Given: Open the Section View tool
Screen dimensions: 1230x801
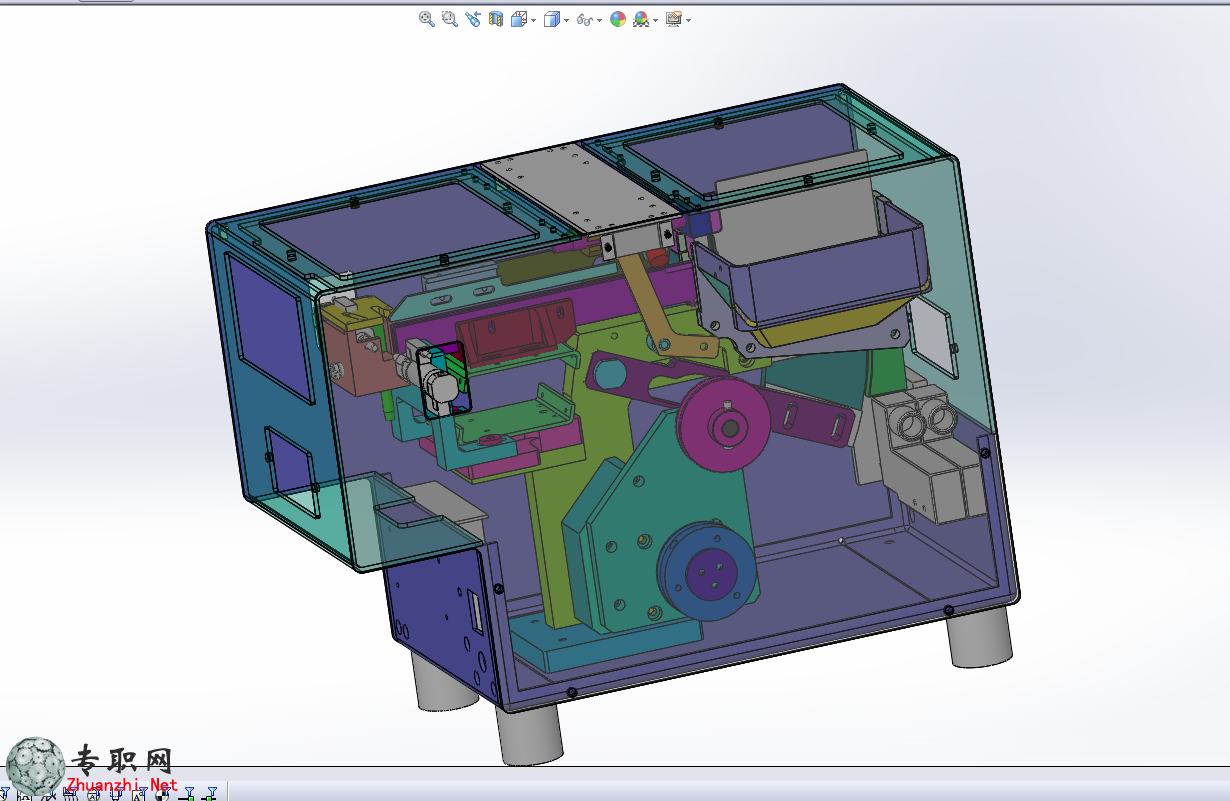Looking at the screenshot, I should point(496,19).
